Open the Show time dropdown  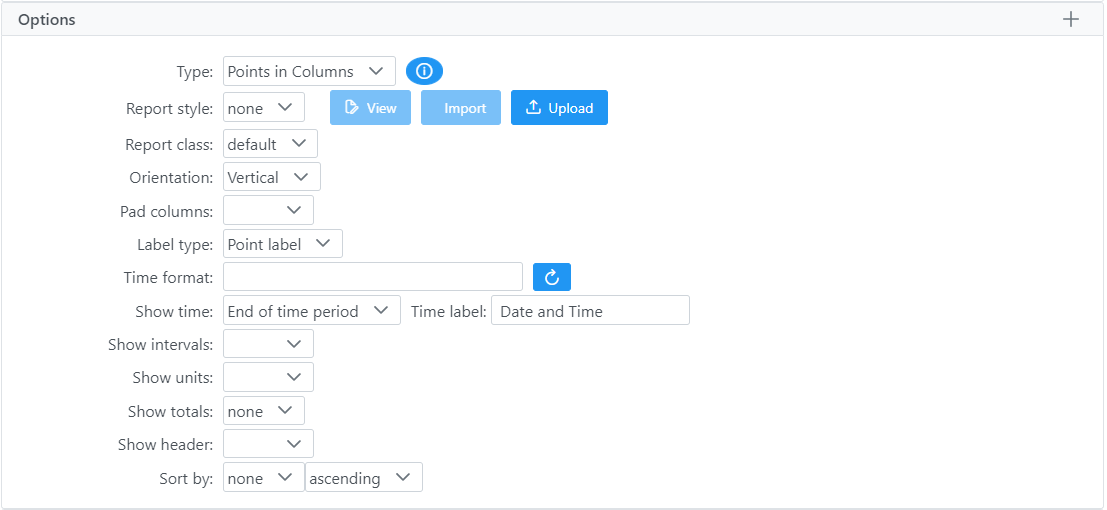(311, 311)
